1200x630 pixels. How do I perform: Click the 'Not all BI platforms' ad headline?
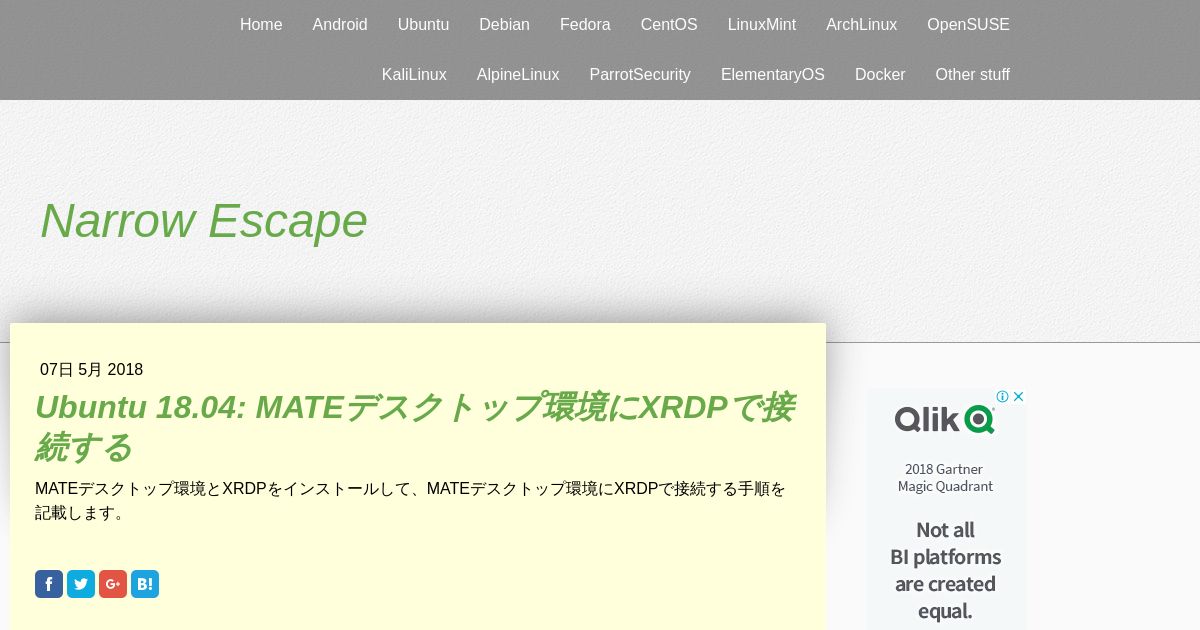(945, 570)
